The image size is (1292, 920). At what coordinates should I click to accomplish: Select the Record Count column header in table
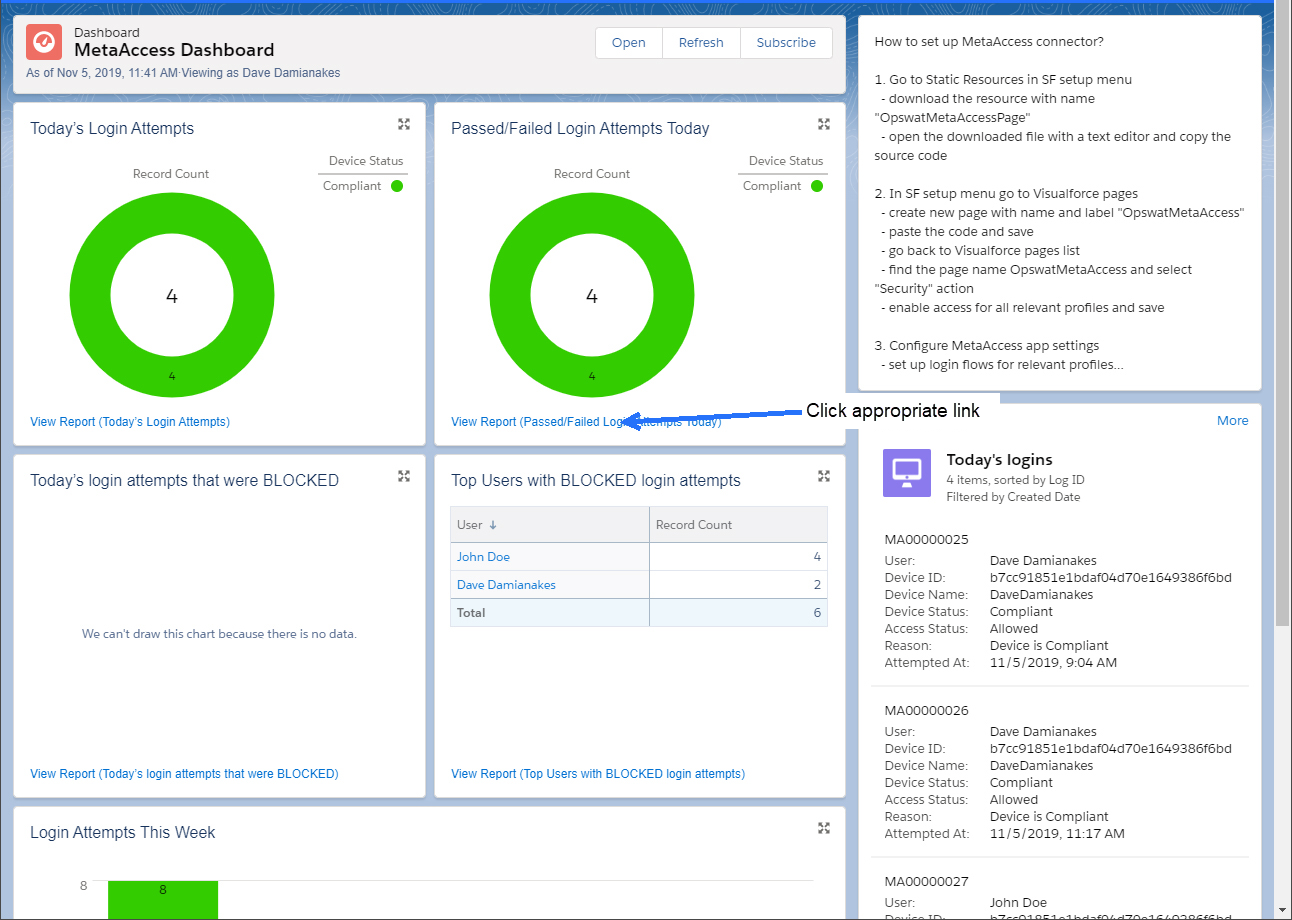click(738, 525)
